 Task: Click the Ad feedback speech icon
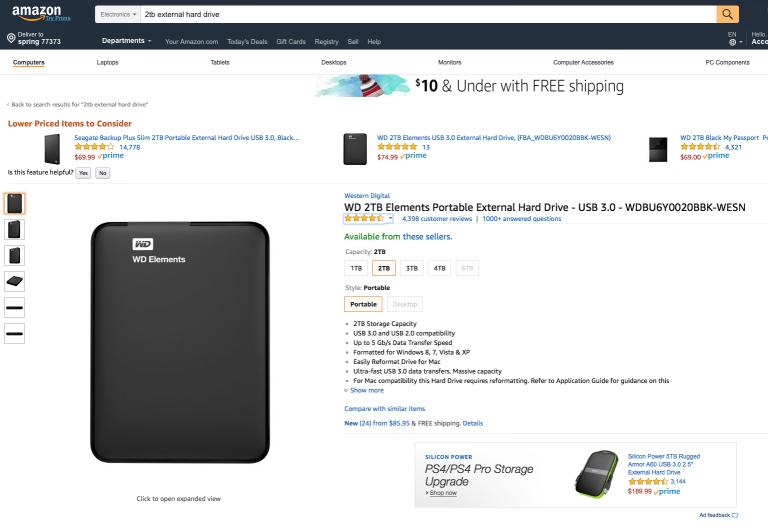(735, 515)
